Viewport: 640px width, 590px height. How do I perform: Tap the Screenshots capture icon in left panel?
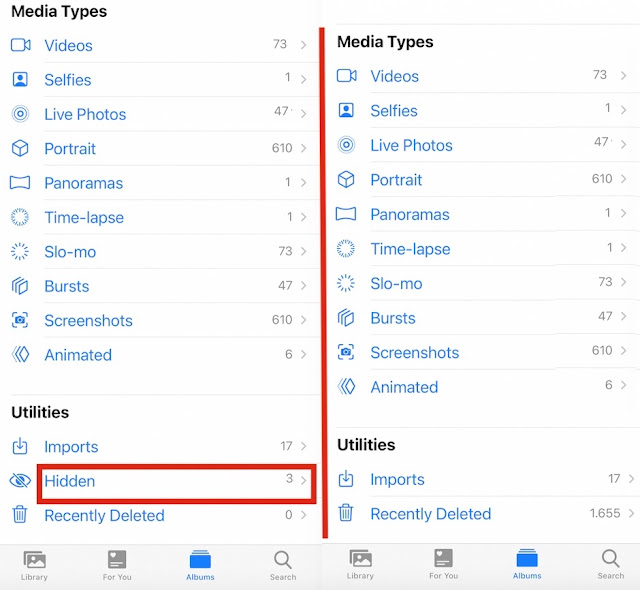[21, 321]
